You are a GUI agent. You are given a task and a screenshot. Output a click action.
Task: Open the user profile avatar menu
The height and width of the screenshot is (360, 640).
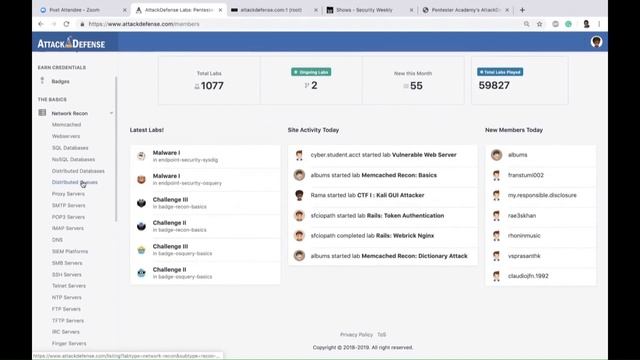coord(596,42)
